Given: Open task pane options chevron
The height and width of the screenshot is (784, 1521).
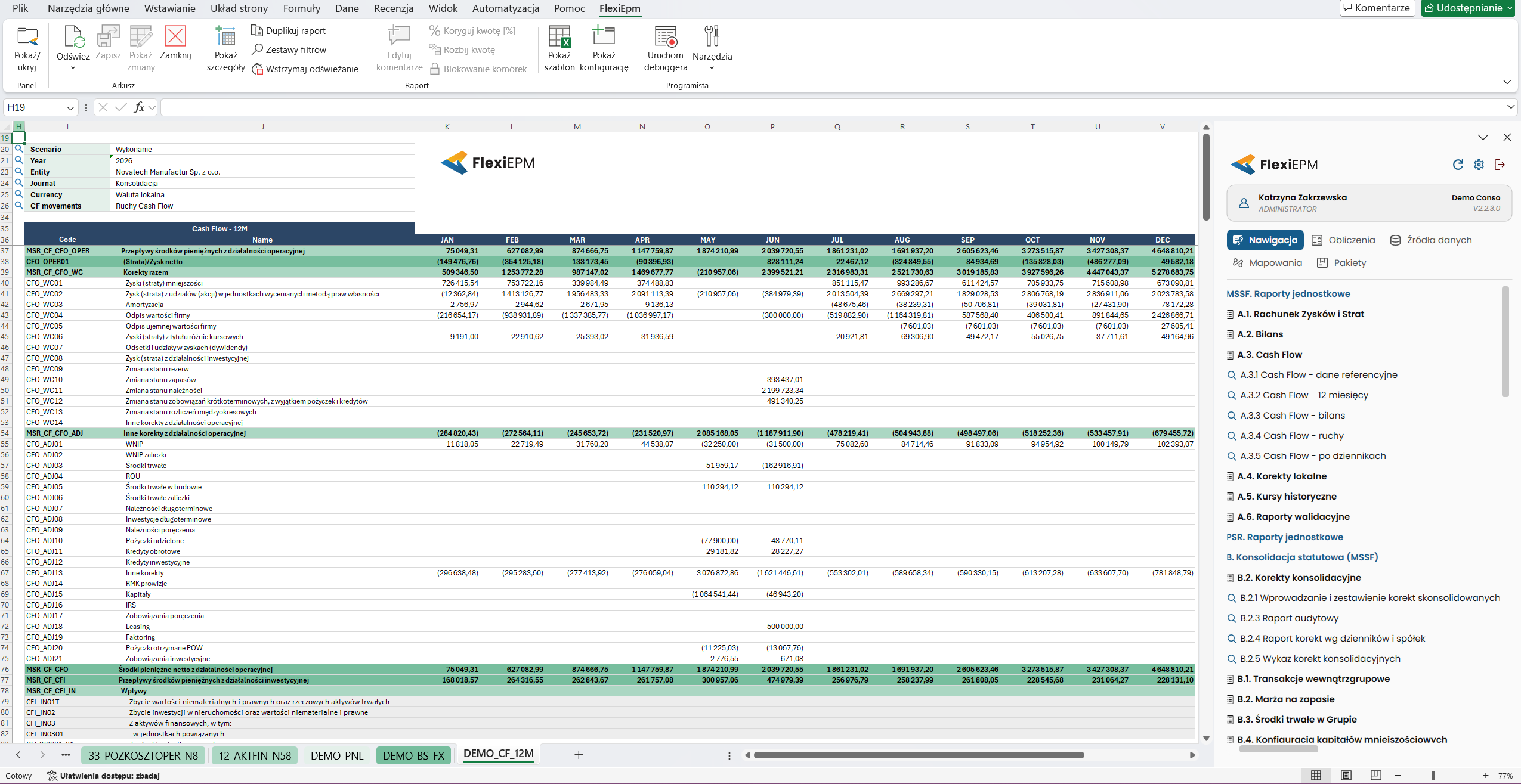Looking at the screenshot, I should click(x=1483, y=137).
